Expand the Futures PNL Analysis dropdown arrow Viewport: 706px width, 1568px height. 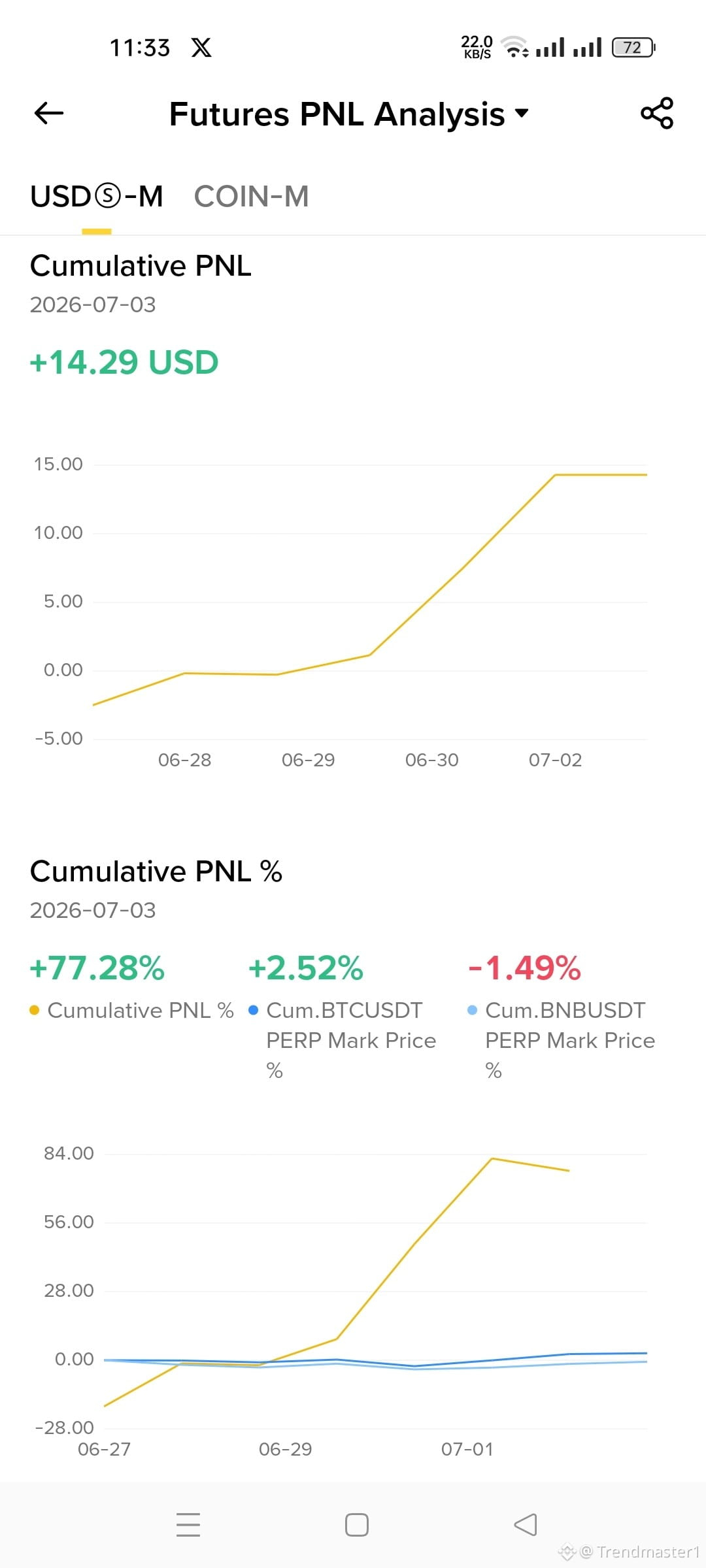(x=522, y=113)
